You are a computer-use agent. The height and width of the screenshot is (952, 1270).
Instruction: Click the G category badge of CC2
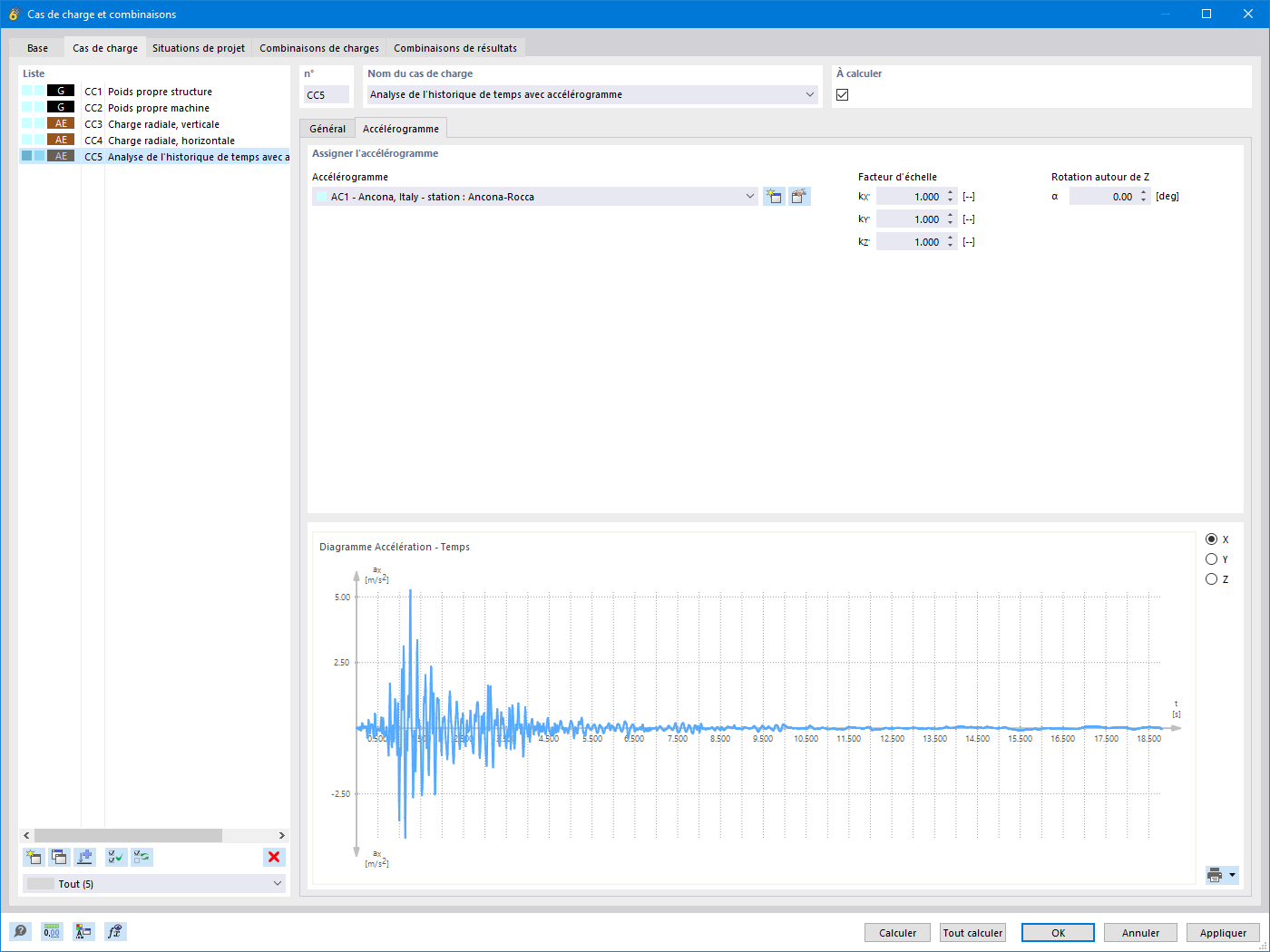[61, 107]
